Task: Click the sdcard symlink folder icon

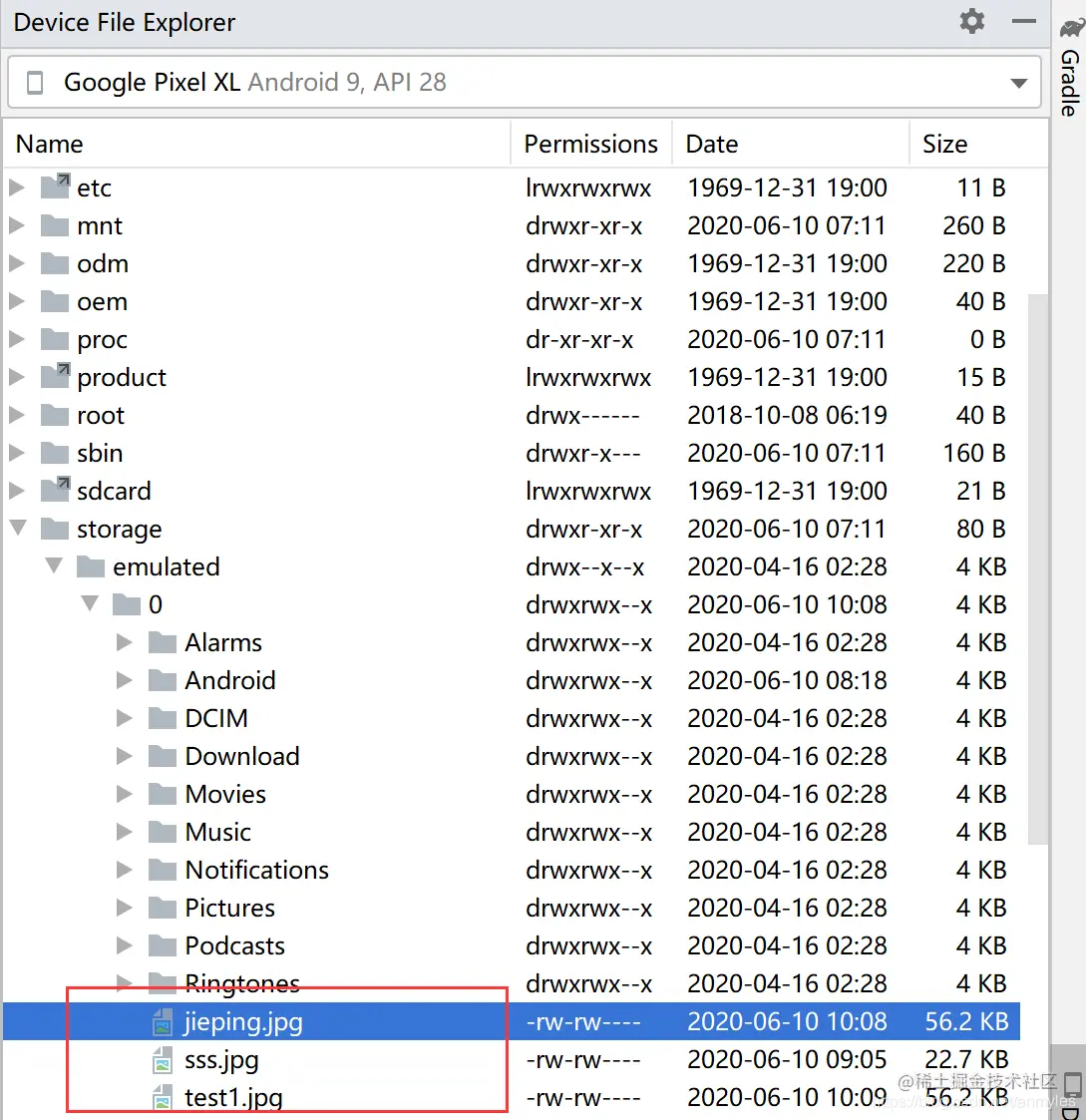Action: point(55,490)
